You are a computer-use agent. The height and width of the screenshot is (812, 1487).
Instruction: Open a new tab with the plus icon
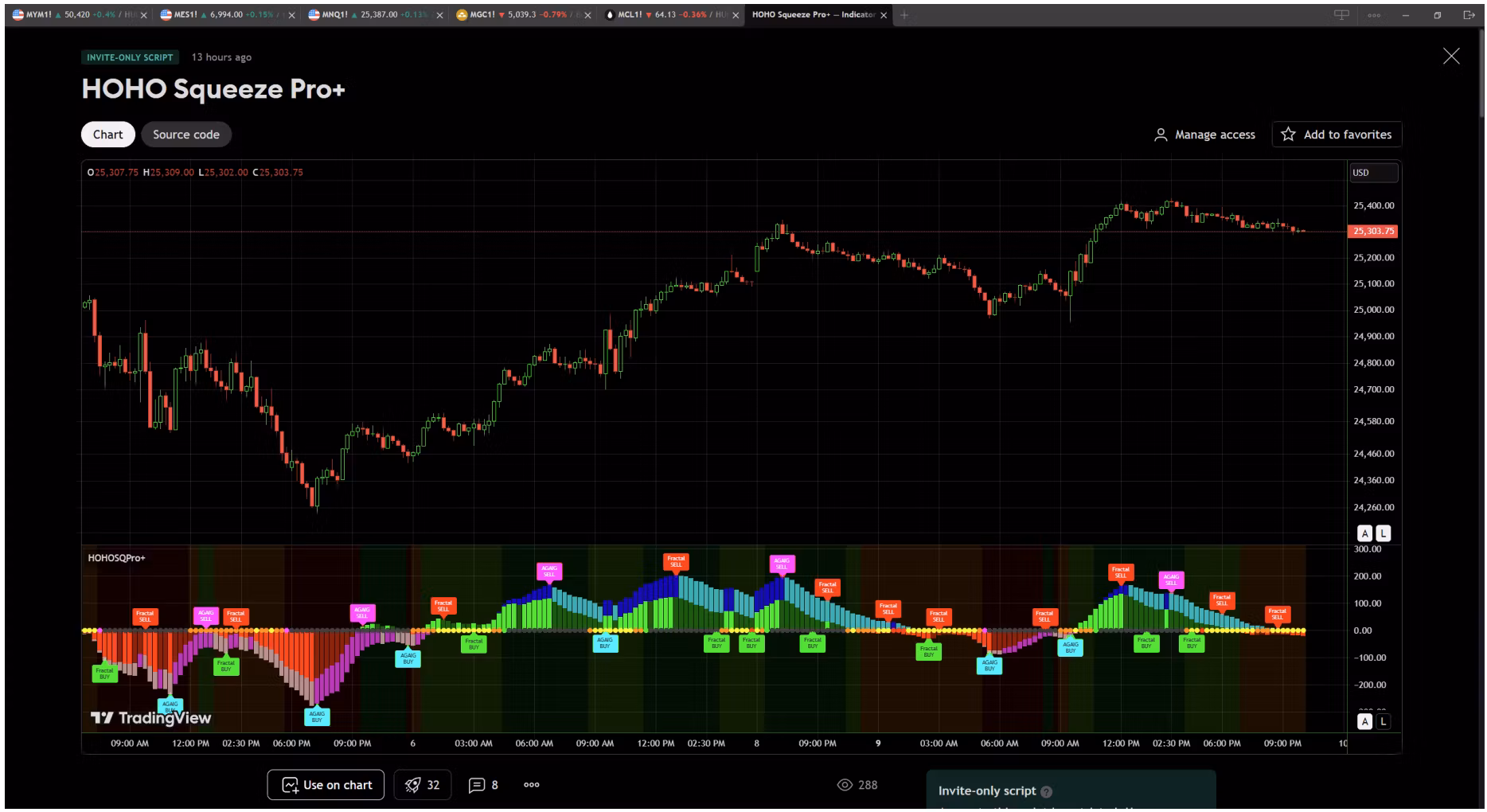point(904,15)
